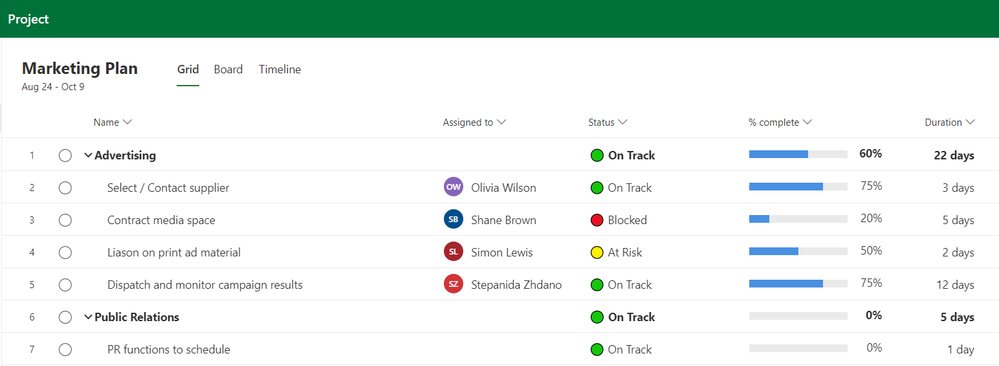Mark Public Relations complete circle
This screenshot has width=999, height=366.
(65, 317)
